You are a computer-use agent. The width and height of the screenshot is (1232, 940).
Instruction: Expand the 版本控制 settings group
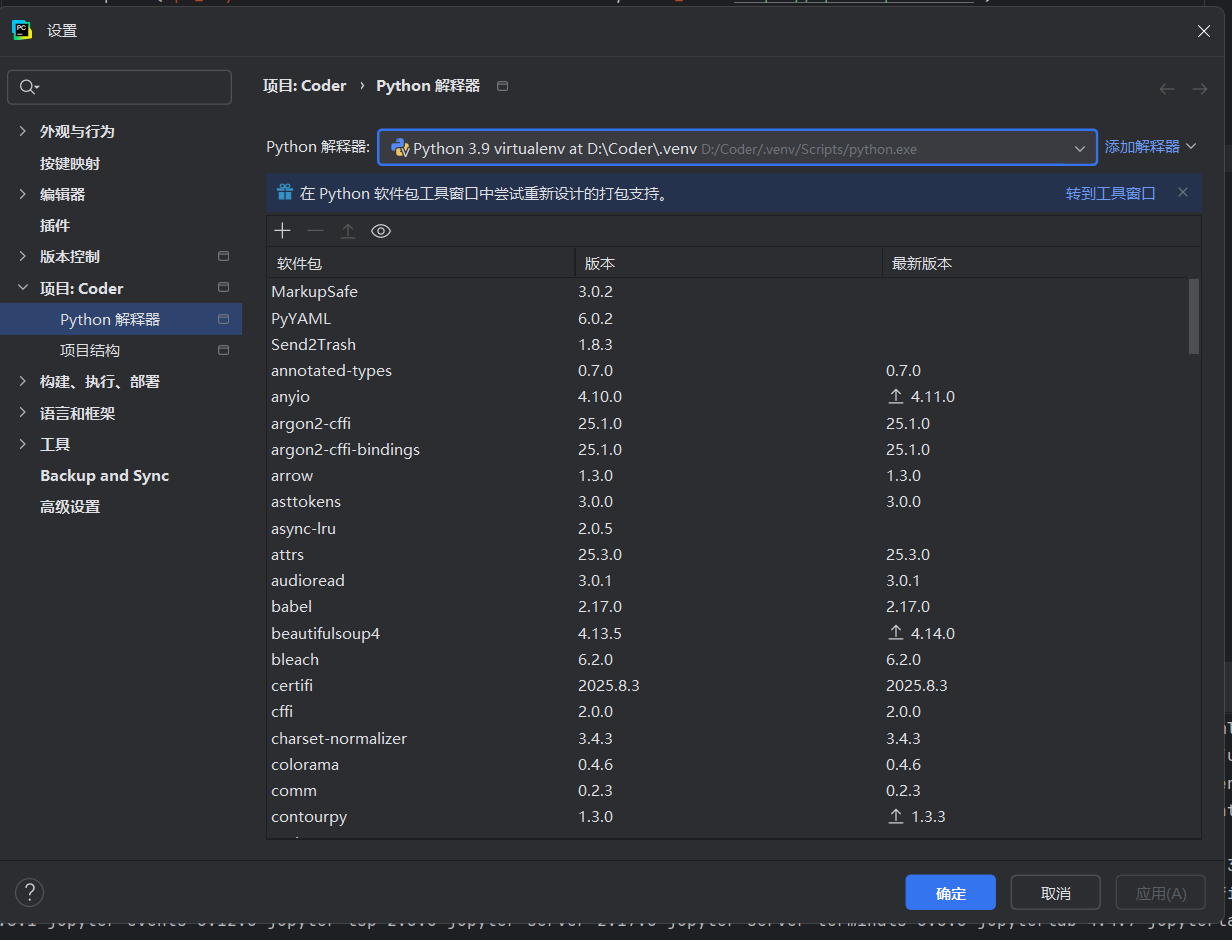[x=23, y=256]
